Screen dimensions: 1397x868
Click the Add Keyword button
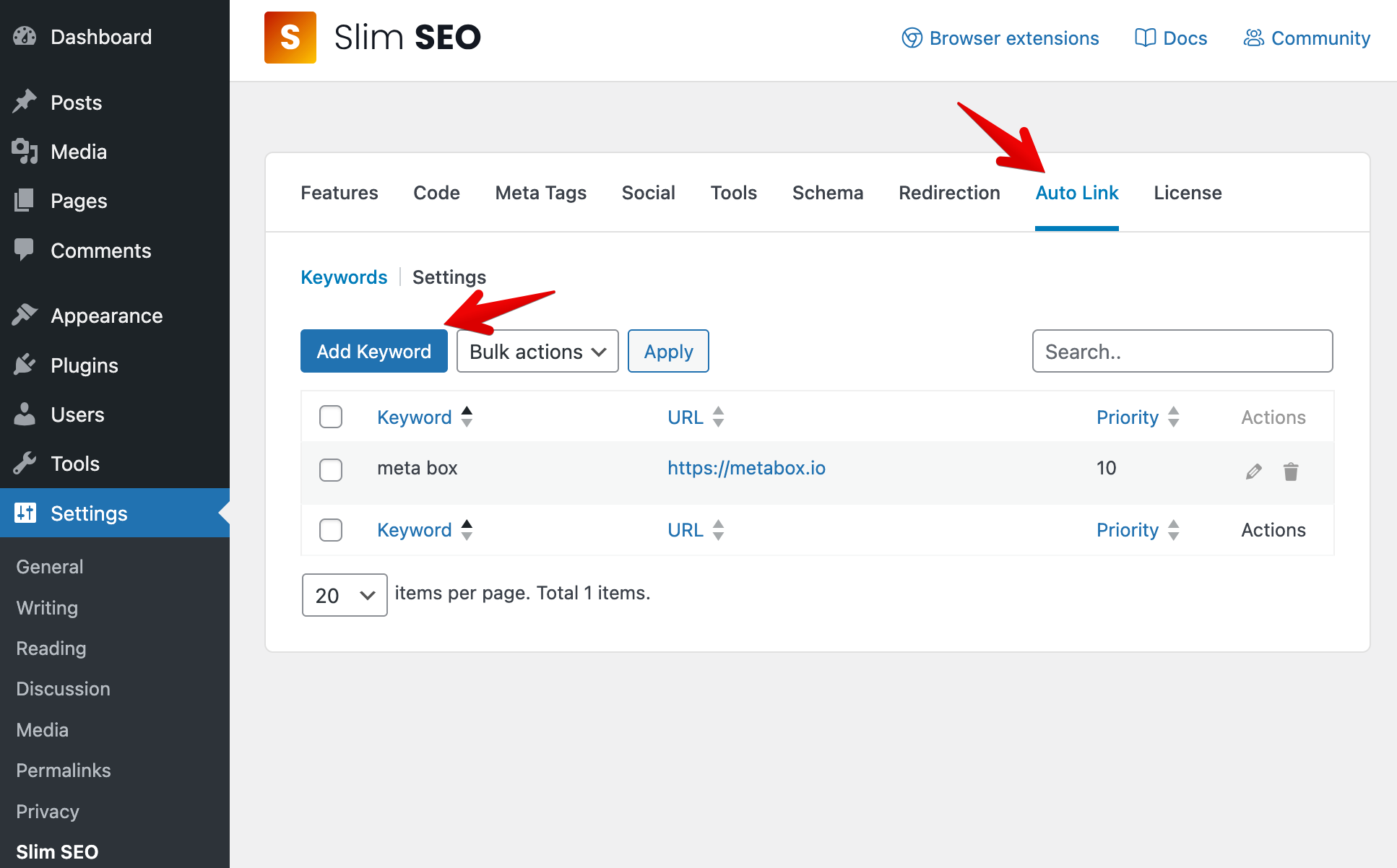click(x=373, y=351)
